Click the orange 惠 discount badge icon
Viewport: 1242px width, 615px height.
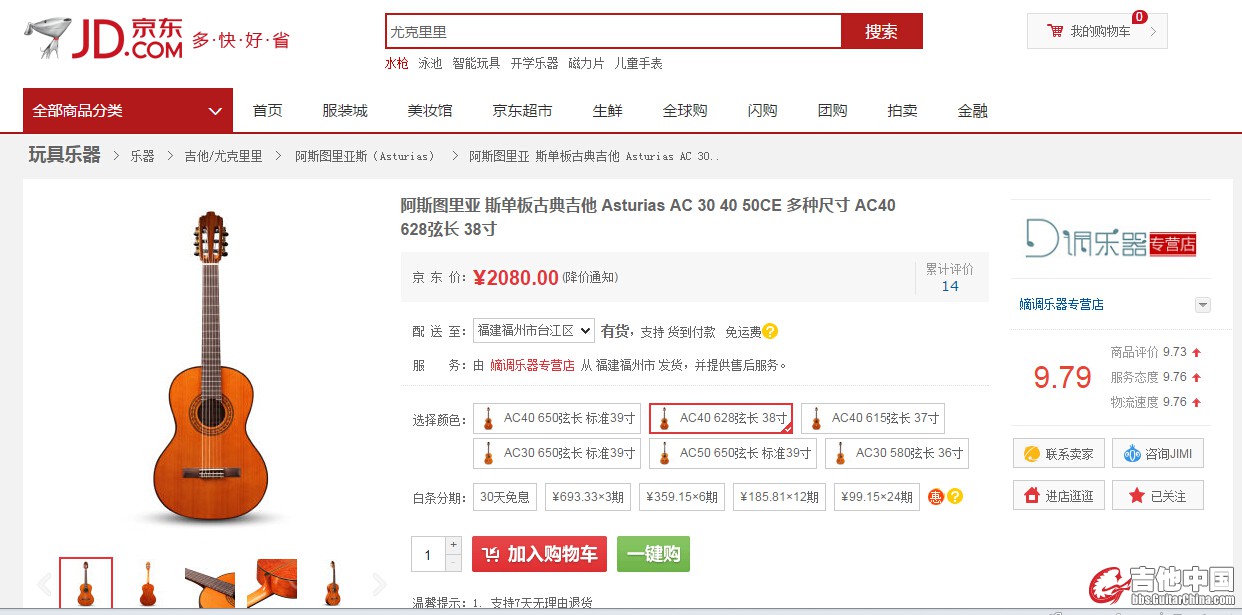point(936,496)
